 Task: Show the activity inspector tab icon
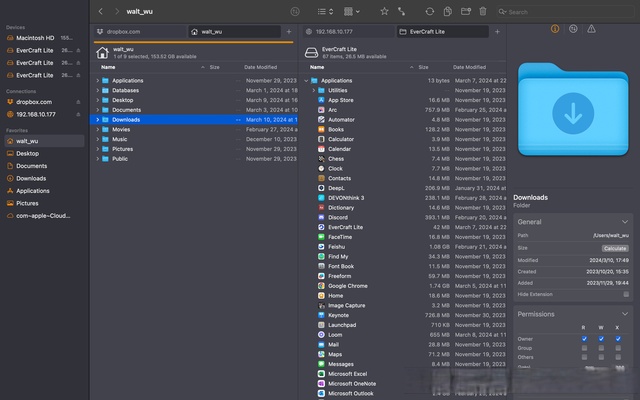pos(573,29)
